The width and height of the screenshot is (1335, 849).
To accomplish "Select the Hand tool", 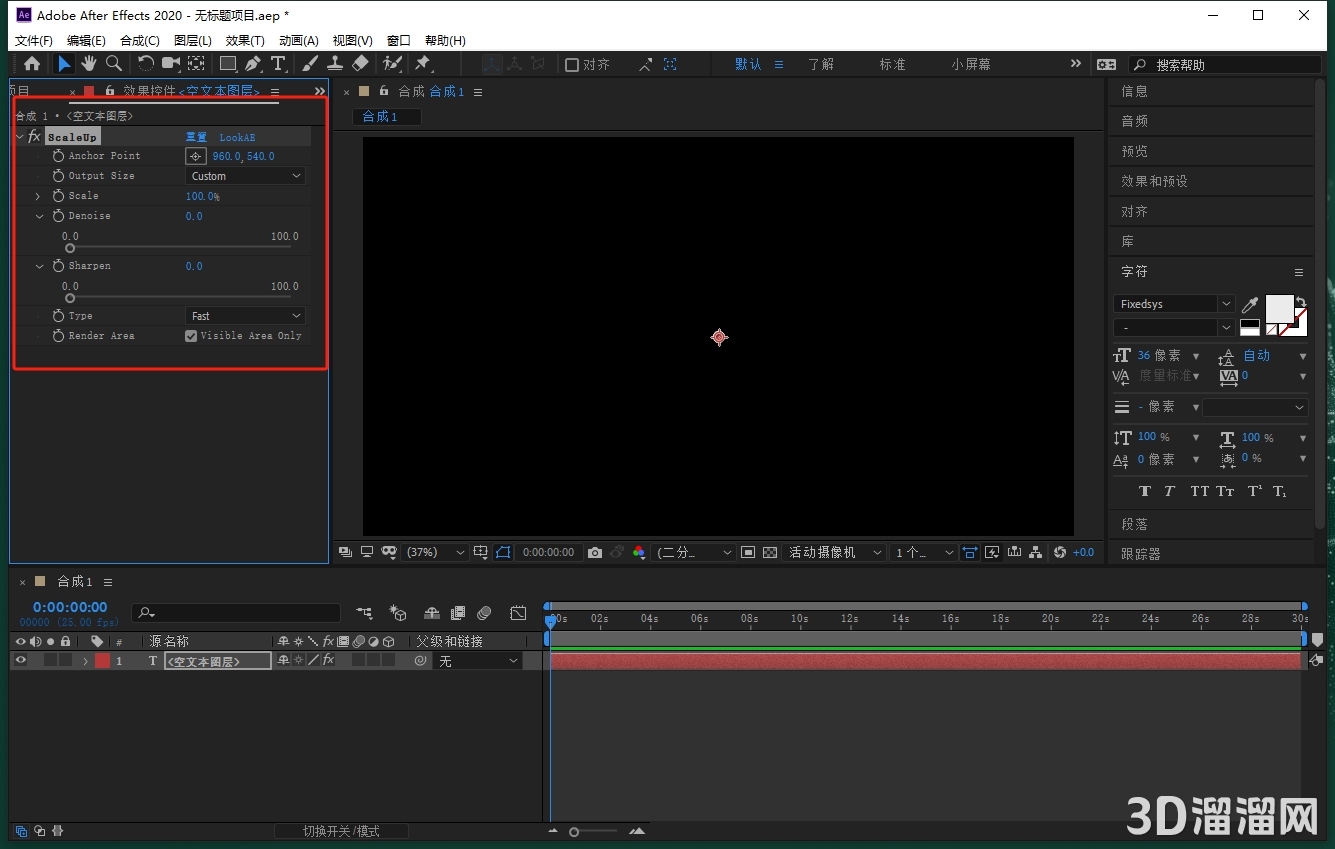I will 89,64.
